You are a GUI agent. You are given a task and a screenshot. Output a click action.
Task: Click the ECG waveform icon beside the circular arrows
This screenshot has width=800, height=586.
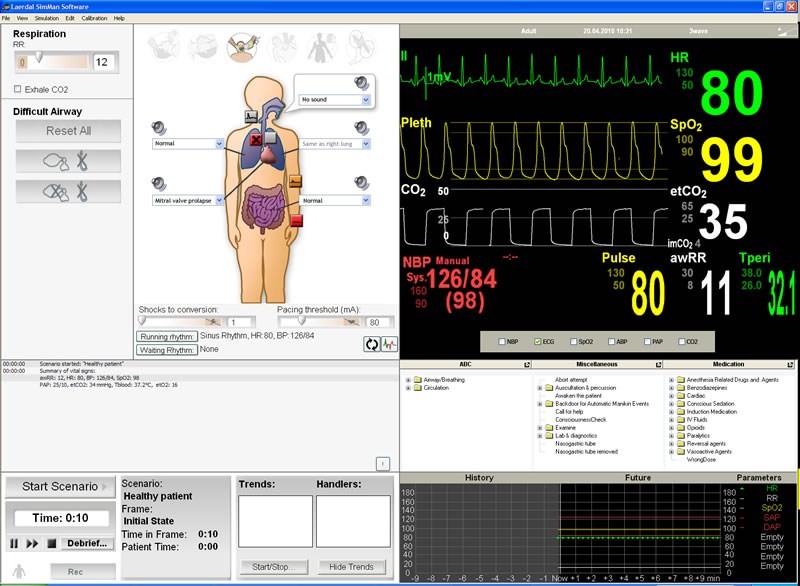click(x=390, y=344)
